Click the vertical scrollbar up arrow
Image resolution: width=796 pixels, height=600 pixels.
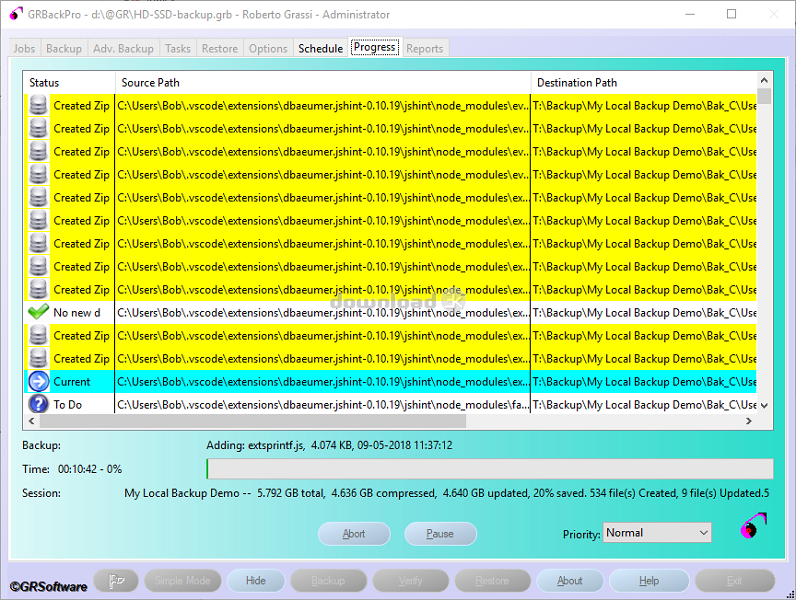click(764, 80)
